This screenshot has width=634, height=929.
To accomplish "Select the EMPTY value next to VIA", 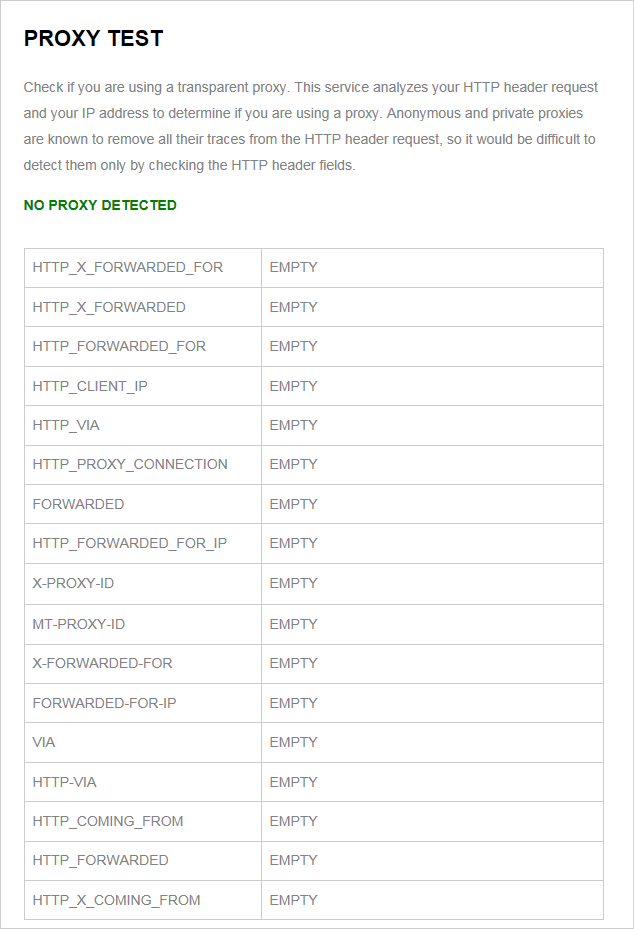I will click(x=293, y=742).
